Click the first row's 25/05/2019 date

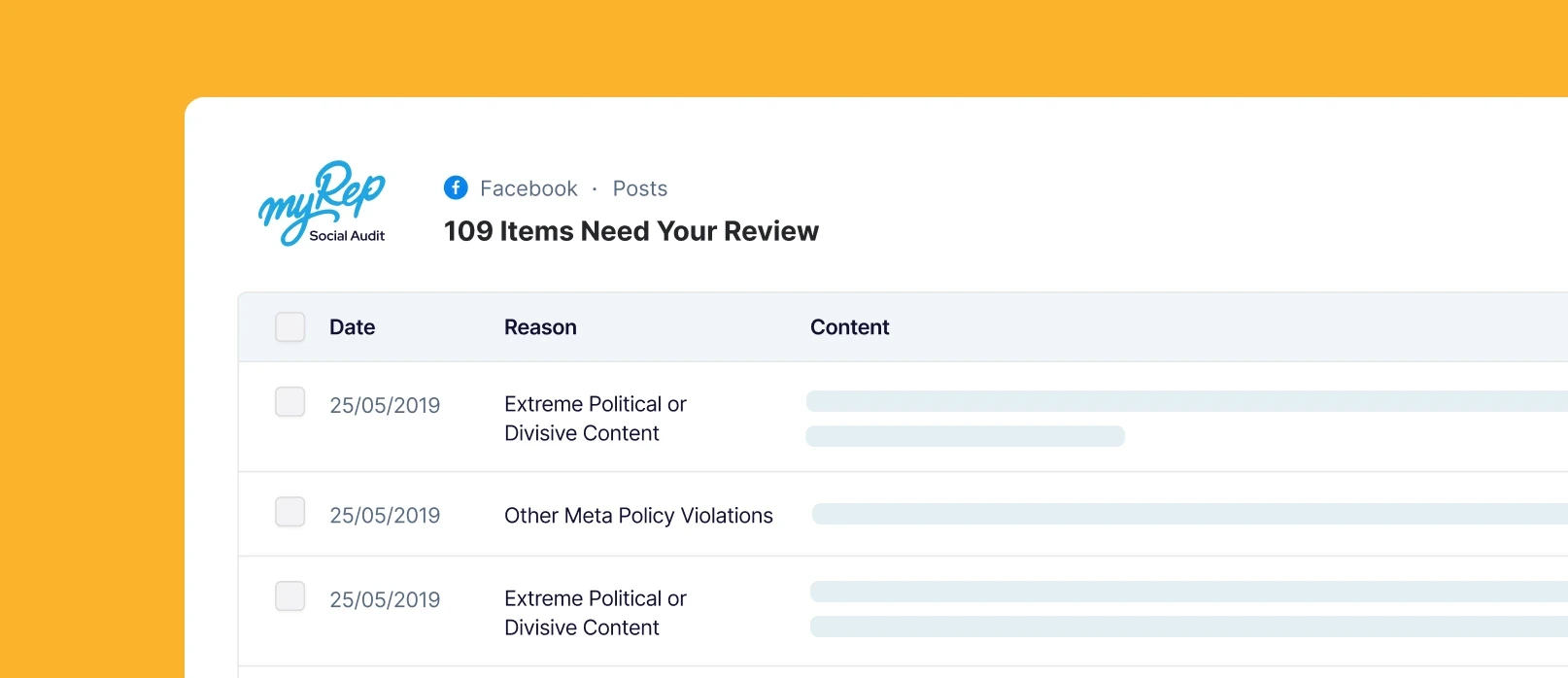(385, 405)
